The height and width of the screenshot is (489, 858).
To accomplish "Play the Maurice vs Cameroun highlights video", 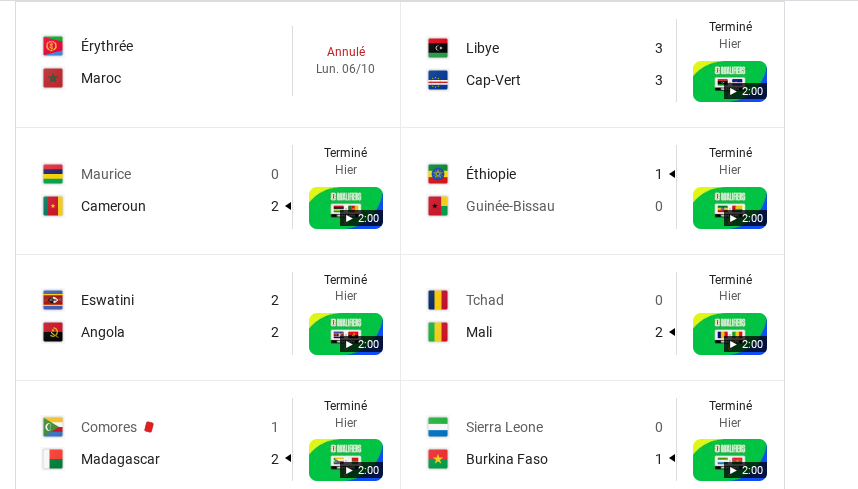I will pyautogui.click(x=346, y=208).
